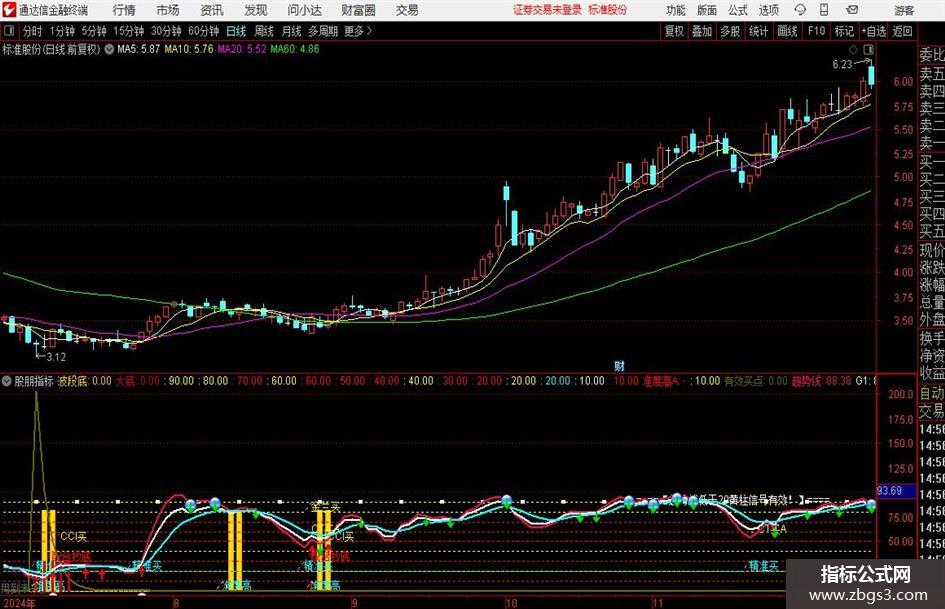Click the 6.23 high price label
Viewport: 945px width, 609px height.
[843, 64]
